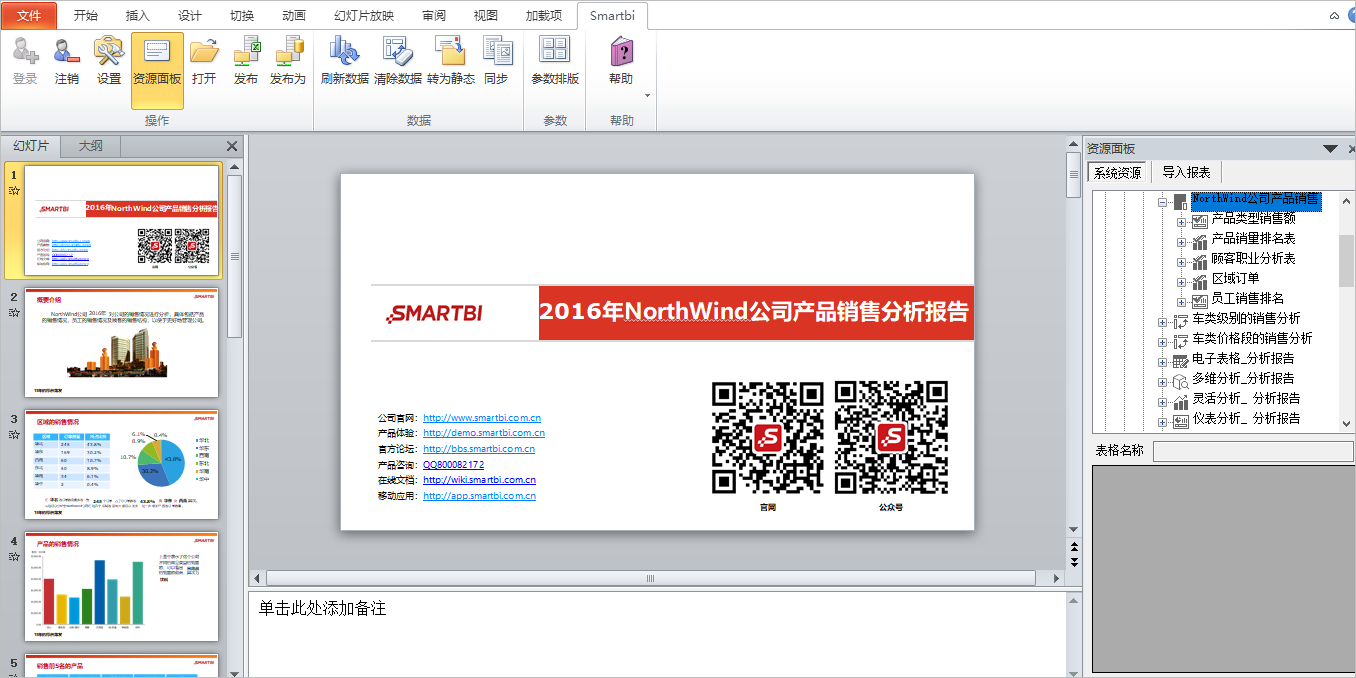Select the 多维分析_分析报告 tree item

[x=1243, y=379]
